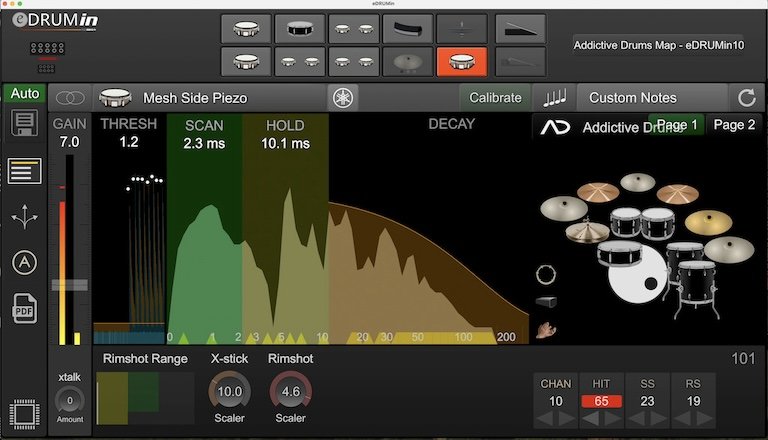The image size is (768, 440).
Task: Select the curved bar trigger pad input
Action: coord(408,29)
